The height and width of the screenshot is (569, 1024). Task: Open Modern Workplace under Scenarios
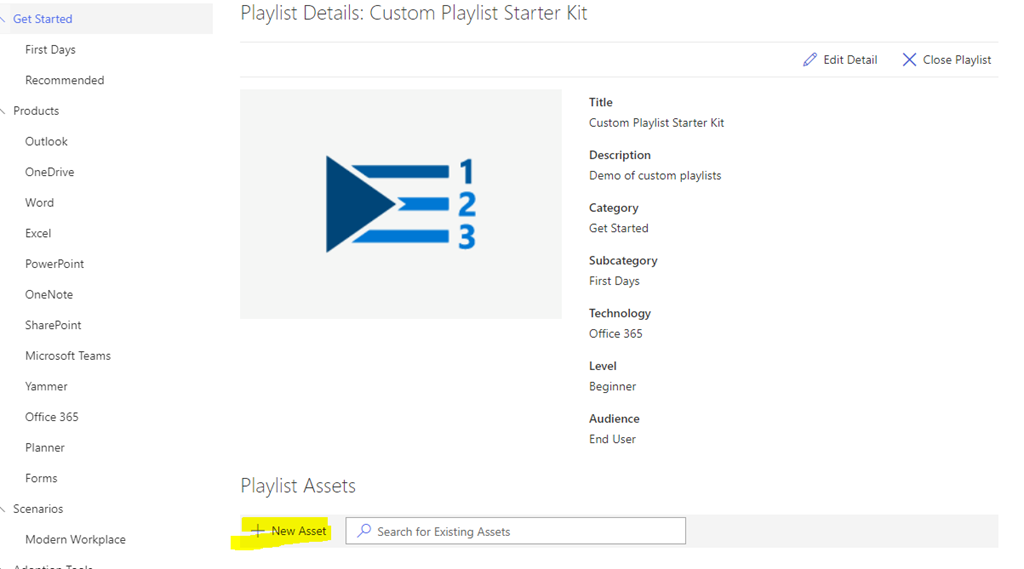click(75, 540)
